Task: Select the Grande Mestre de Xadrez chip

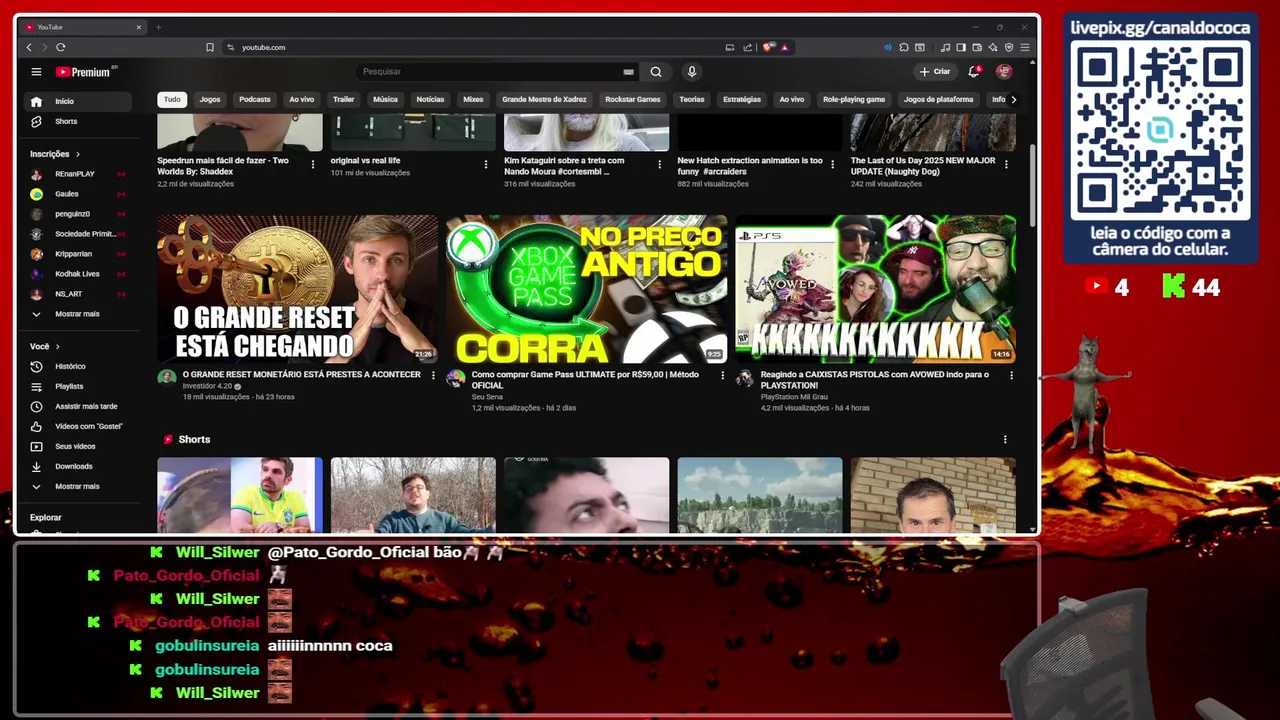Action: click(544, 99)
